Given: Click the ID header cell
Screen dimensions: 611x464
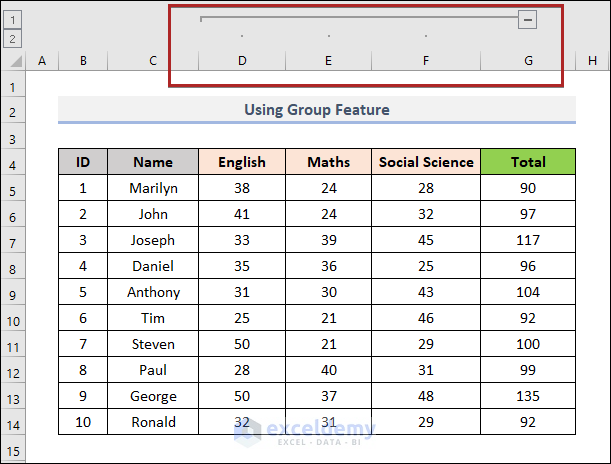Looking at the screenshot, I should (83, 162).
